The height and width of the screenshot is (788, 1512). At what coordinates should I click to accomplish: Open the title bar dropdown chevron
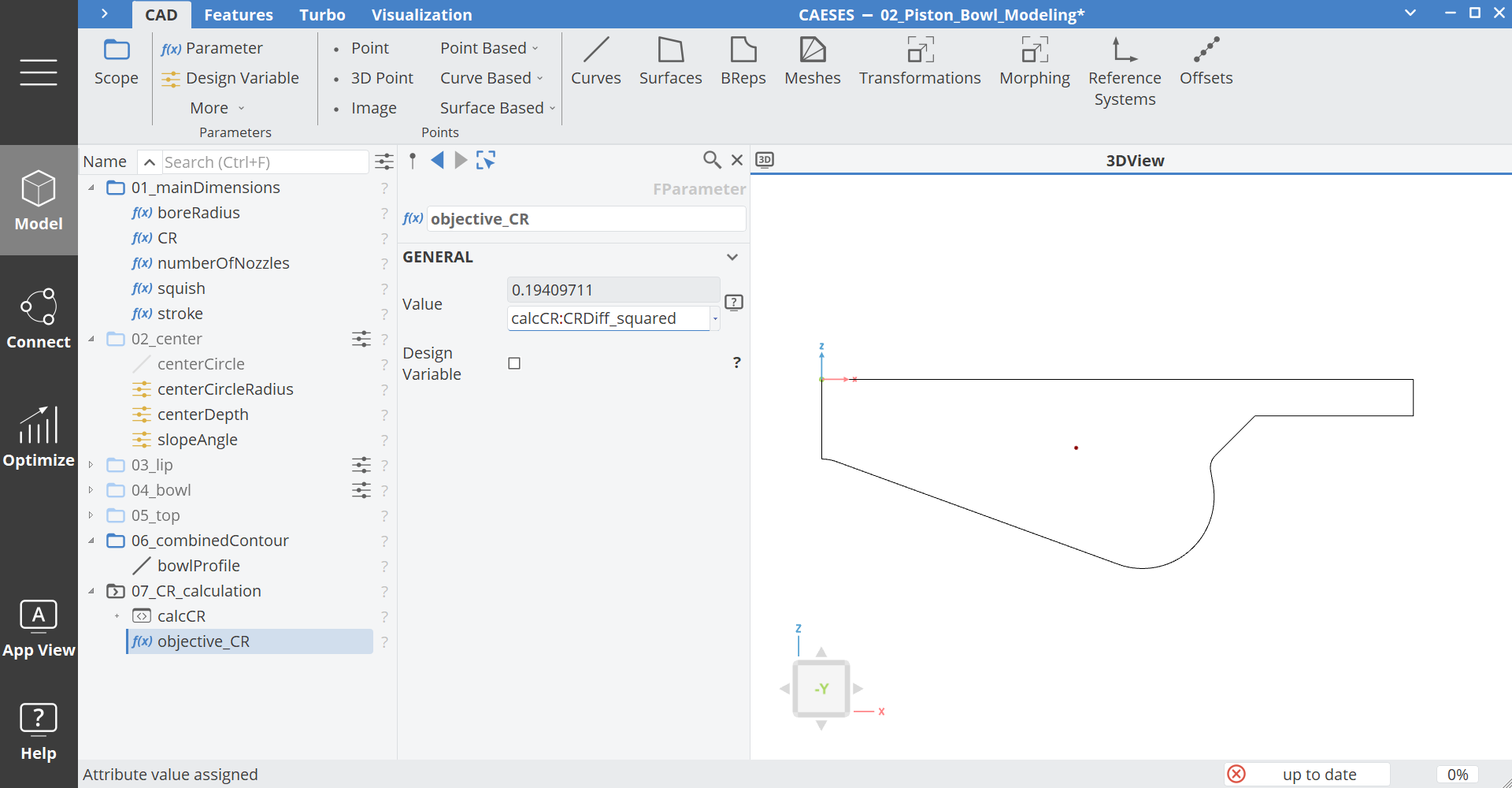click(1410, 13)
